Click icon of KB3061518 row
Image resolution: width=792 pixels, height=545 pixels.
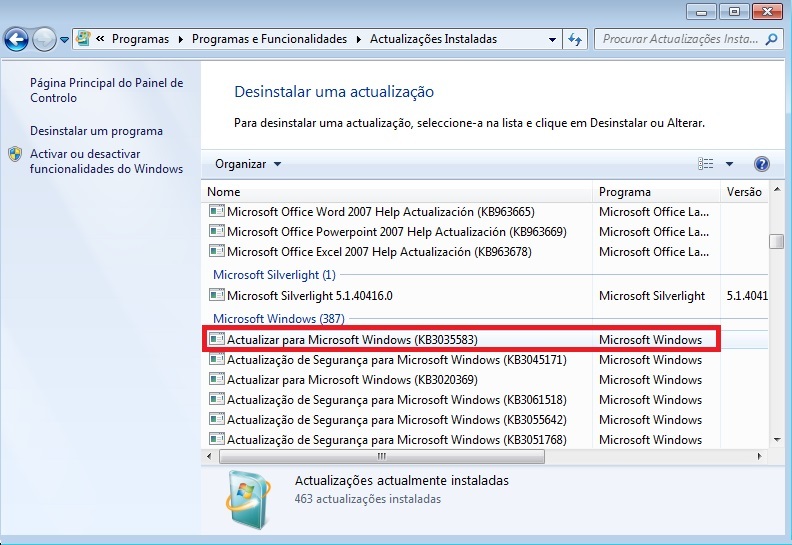(x=217, y=399)
